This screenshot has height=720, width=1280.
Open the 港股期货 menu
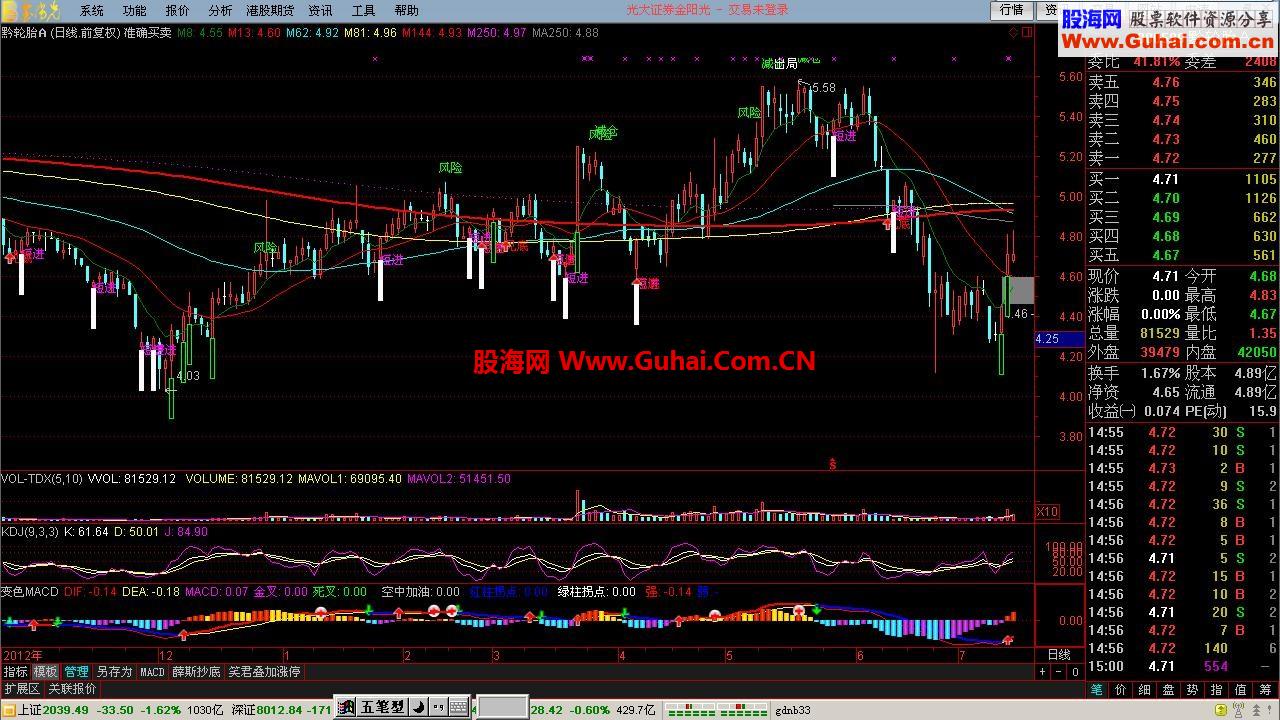tap(270, 11)
